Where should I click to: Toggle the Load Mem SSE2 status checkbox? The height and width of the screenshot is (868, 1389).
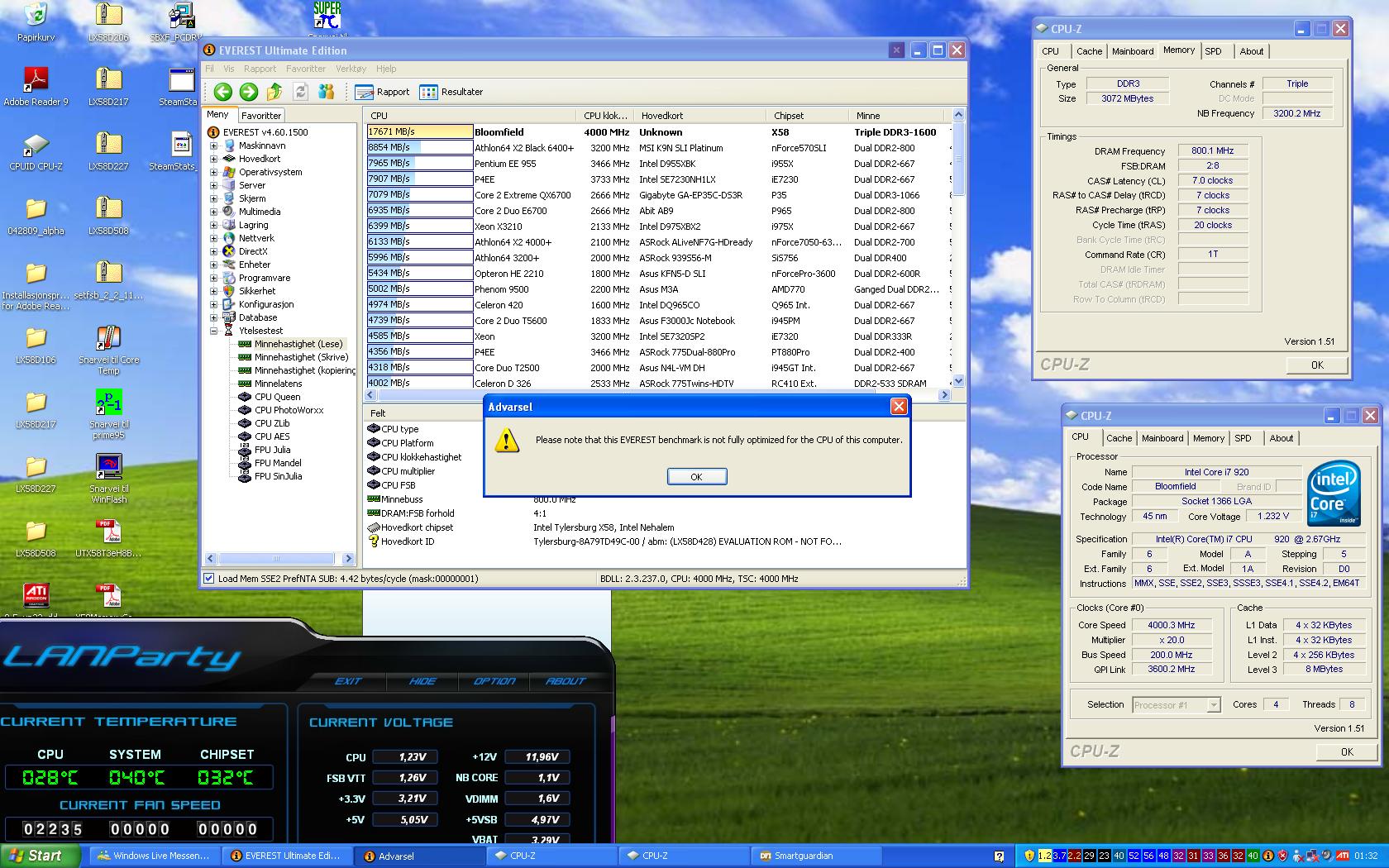(209, 579)
